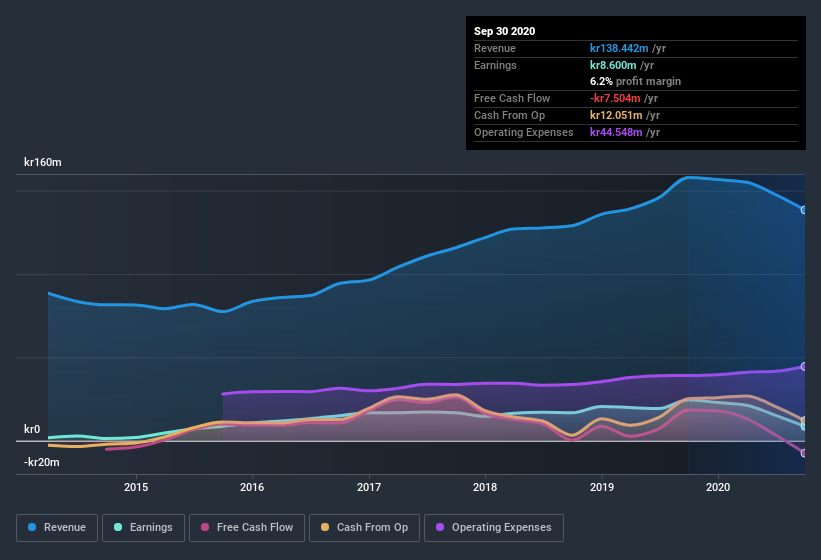The image size is (821, 560).
Task: Toggle the Cash From Op legend button
Action: coord(364,528)
